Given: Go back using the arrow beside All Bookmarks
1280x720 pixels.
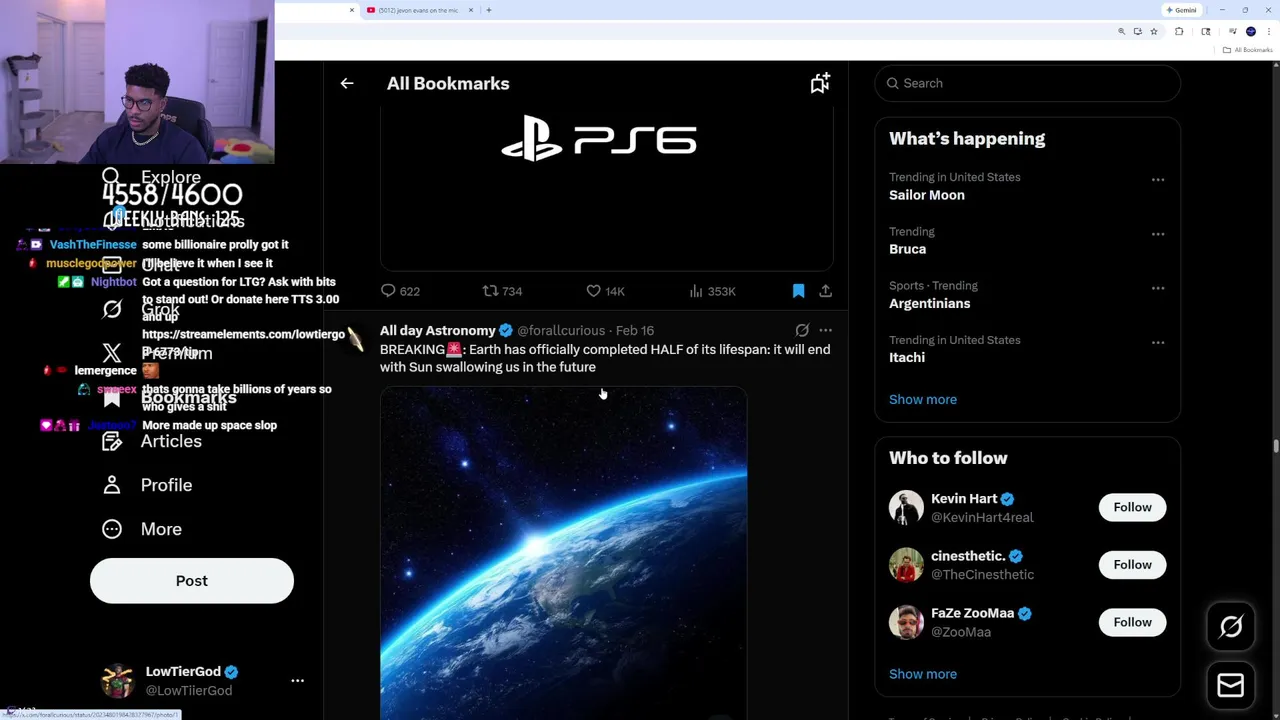Looking at the screenshot, I should tap(347, 84).
